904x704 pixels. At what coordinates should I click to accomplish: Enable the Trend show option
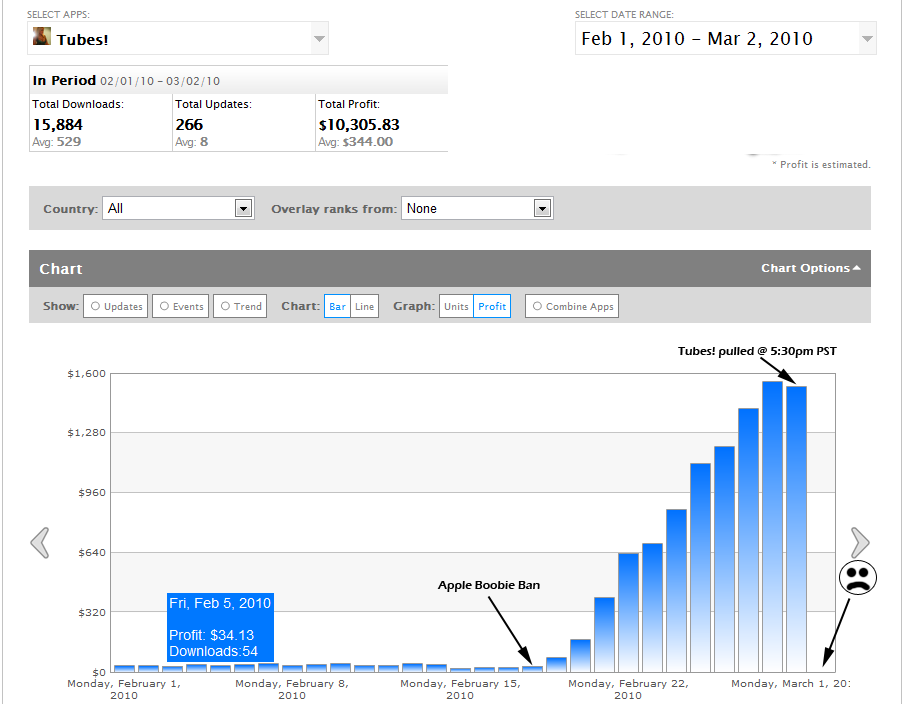coord(240,306)
